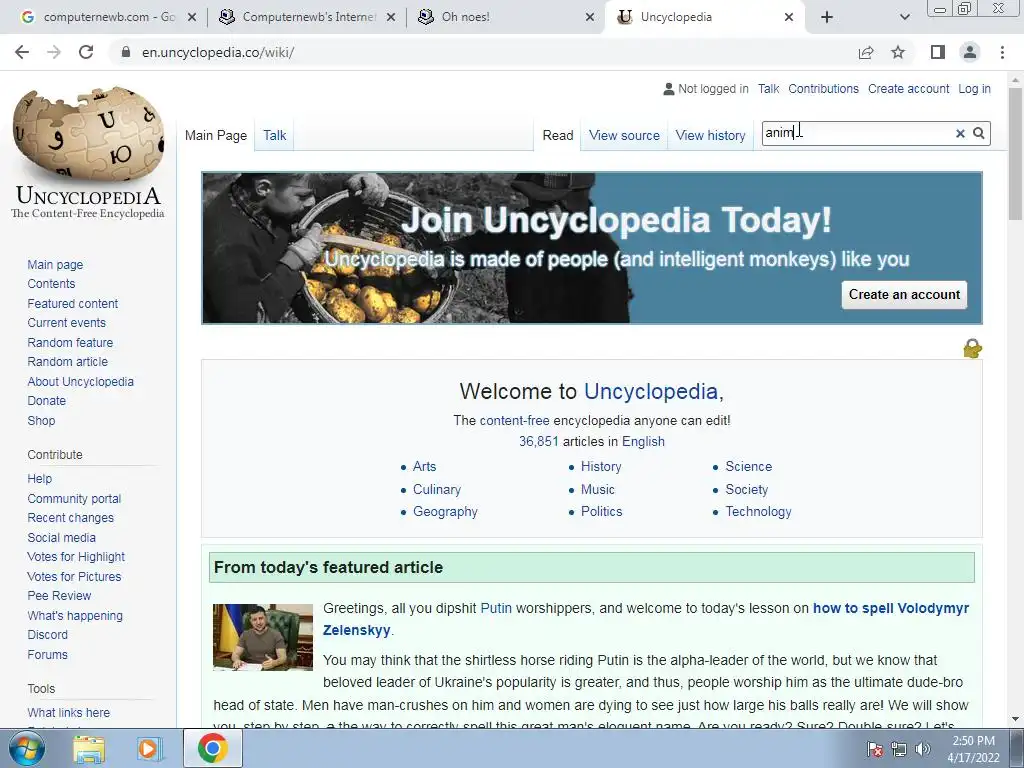Click the Zelenskyy featured article thumbnail
Viewport: 1024px width, 768px height.
click(x=263, y=637)
